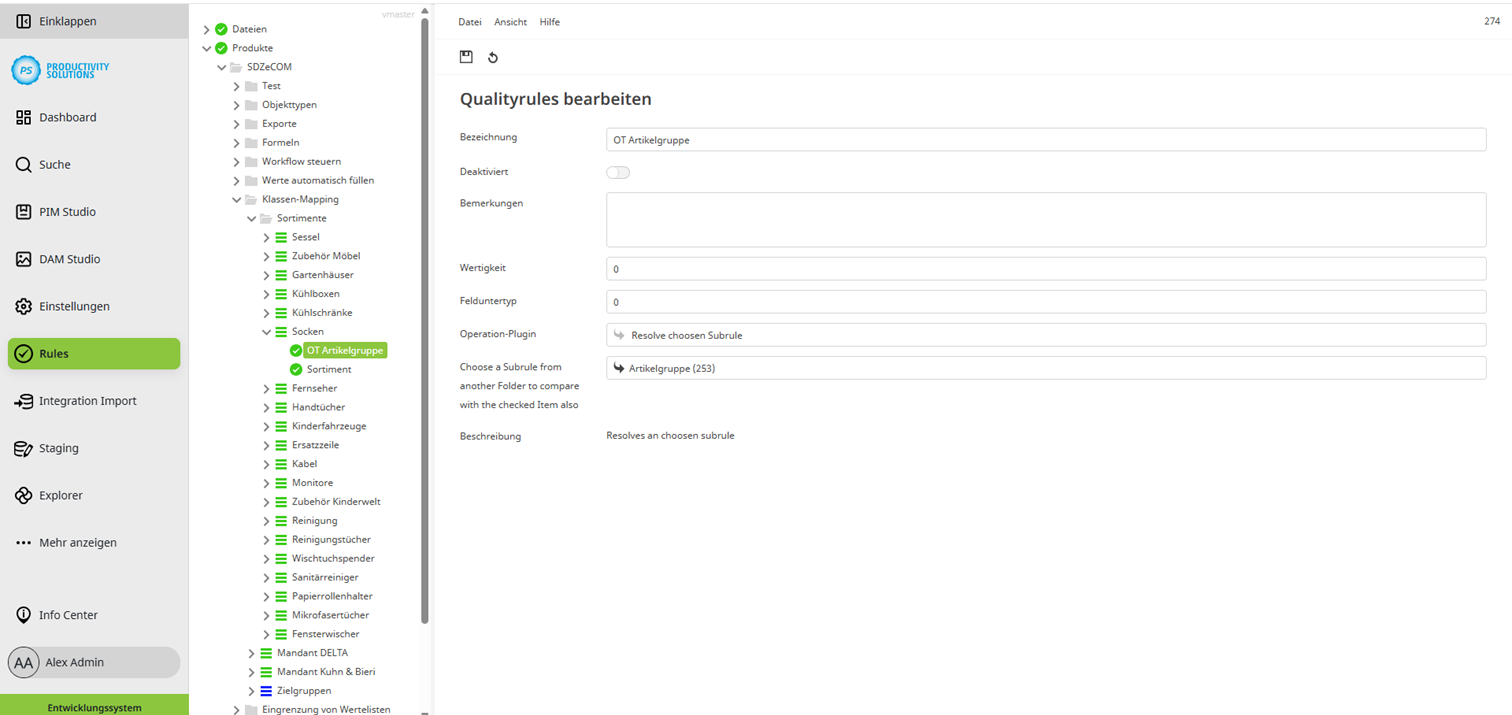Screen dimensions: 1512x715
Task: Expand the Socken tree node
Action: [x=265, y=331]
